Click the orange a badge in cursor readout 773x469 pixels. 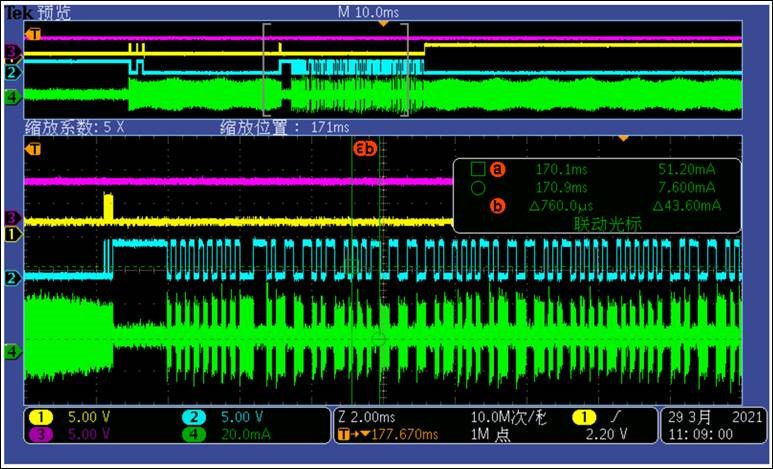tap(497, 169)
